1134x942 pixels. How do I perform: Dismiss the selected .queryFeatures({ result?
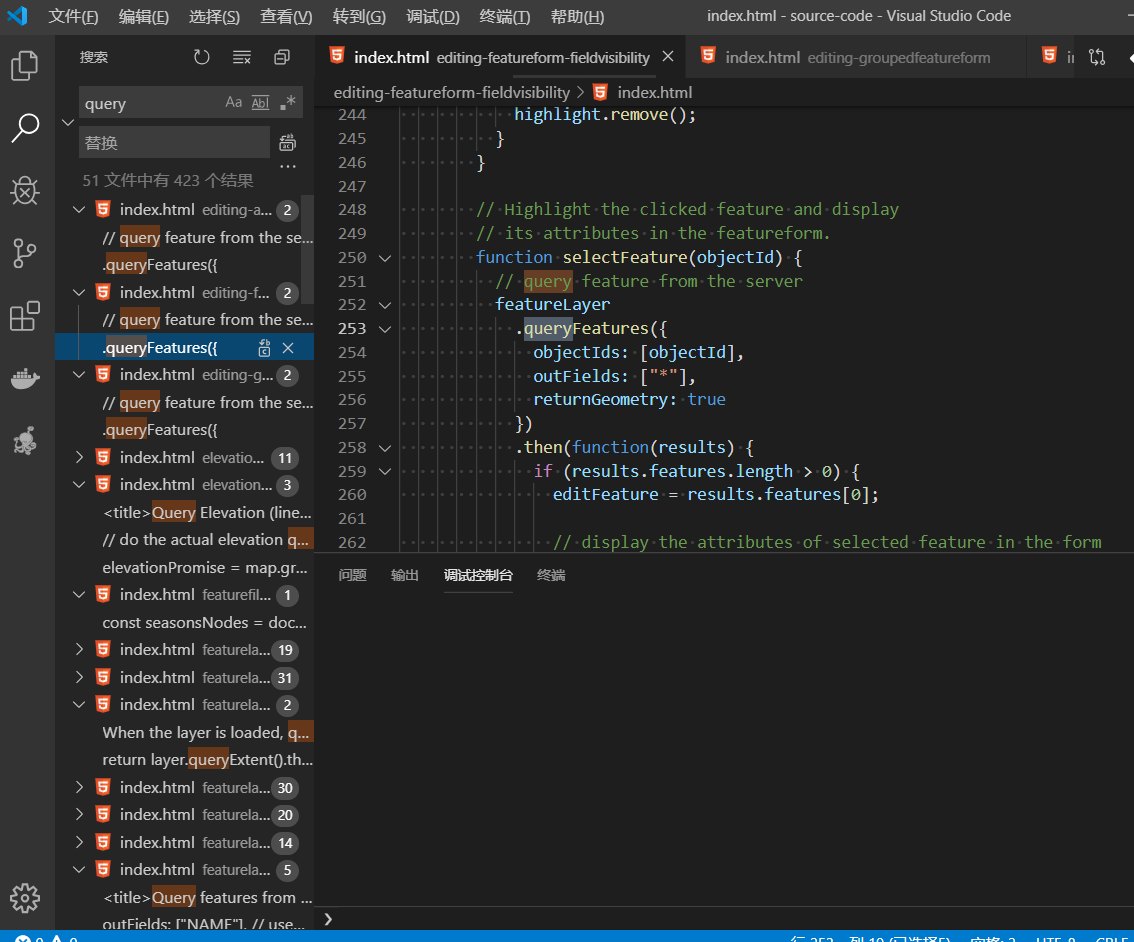click(288, 348)
